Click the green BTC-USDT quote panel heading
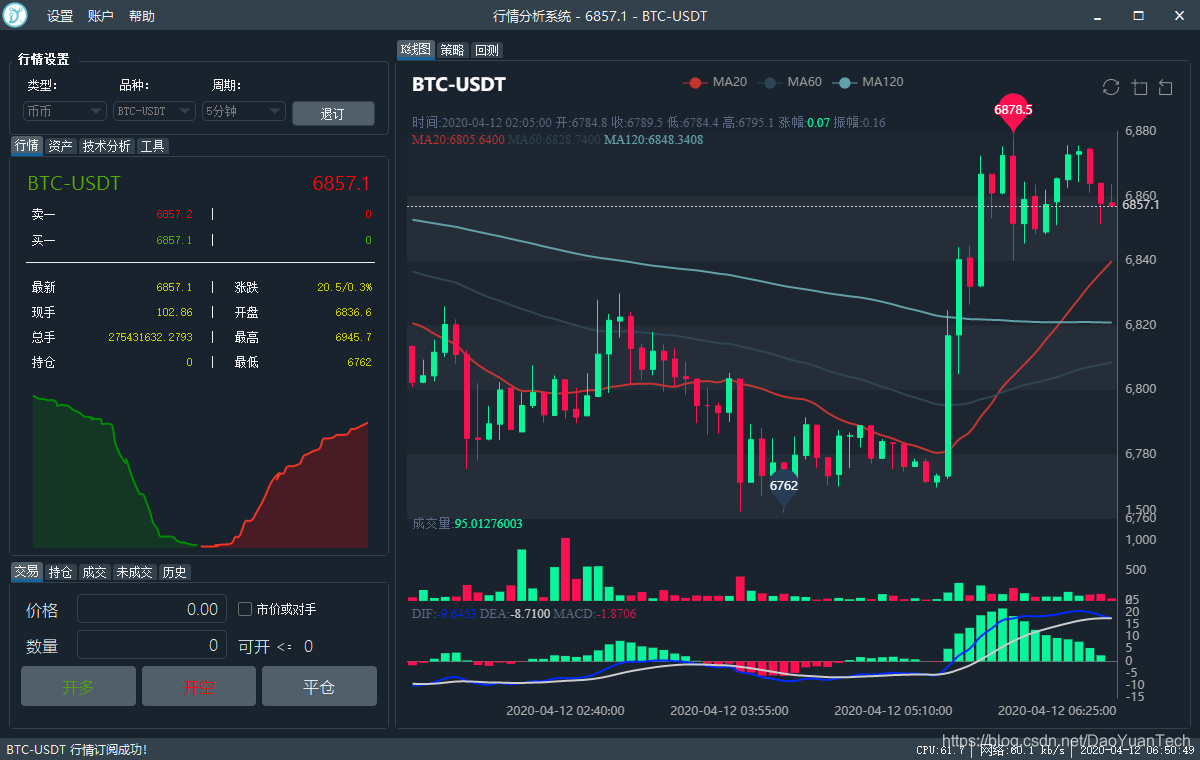Viewport: 1200px width, 760px height. click(74, 184)
